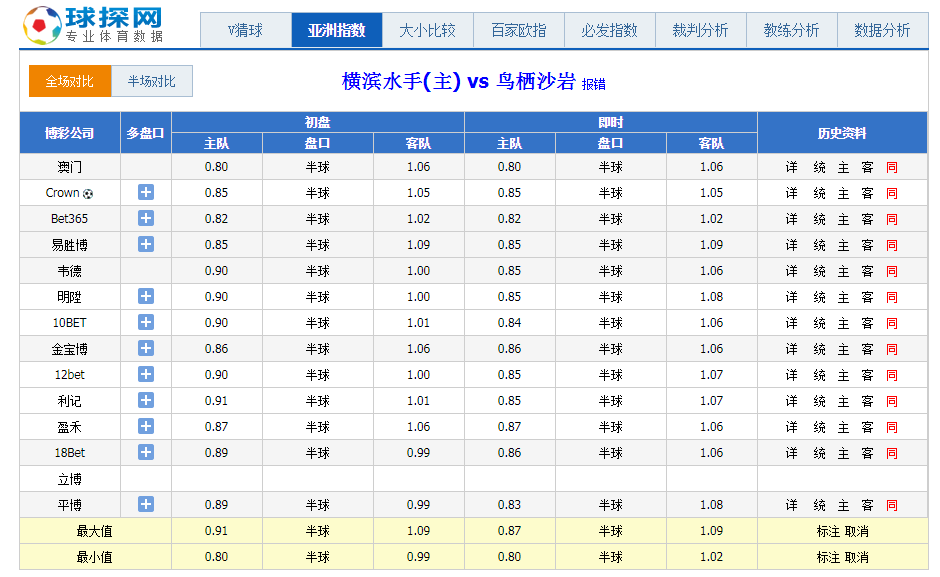Click 18Bet live home odds 0.86

pos(510,453)
